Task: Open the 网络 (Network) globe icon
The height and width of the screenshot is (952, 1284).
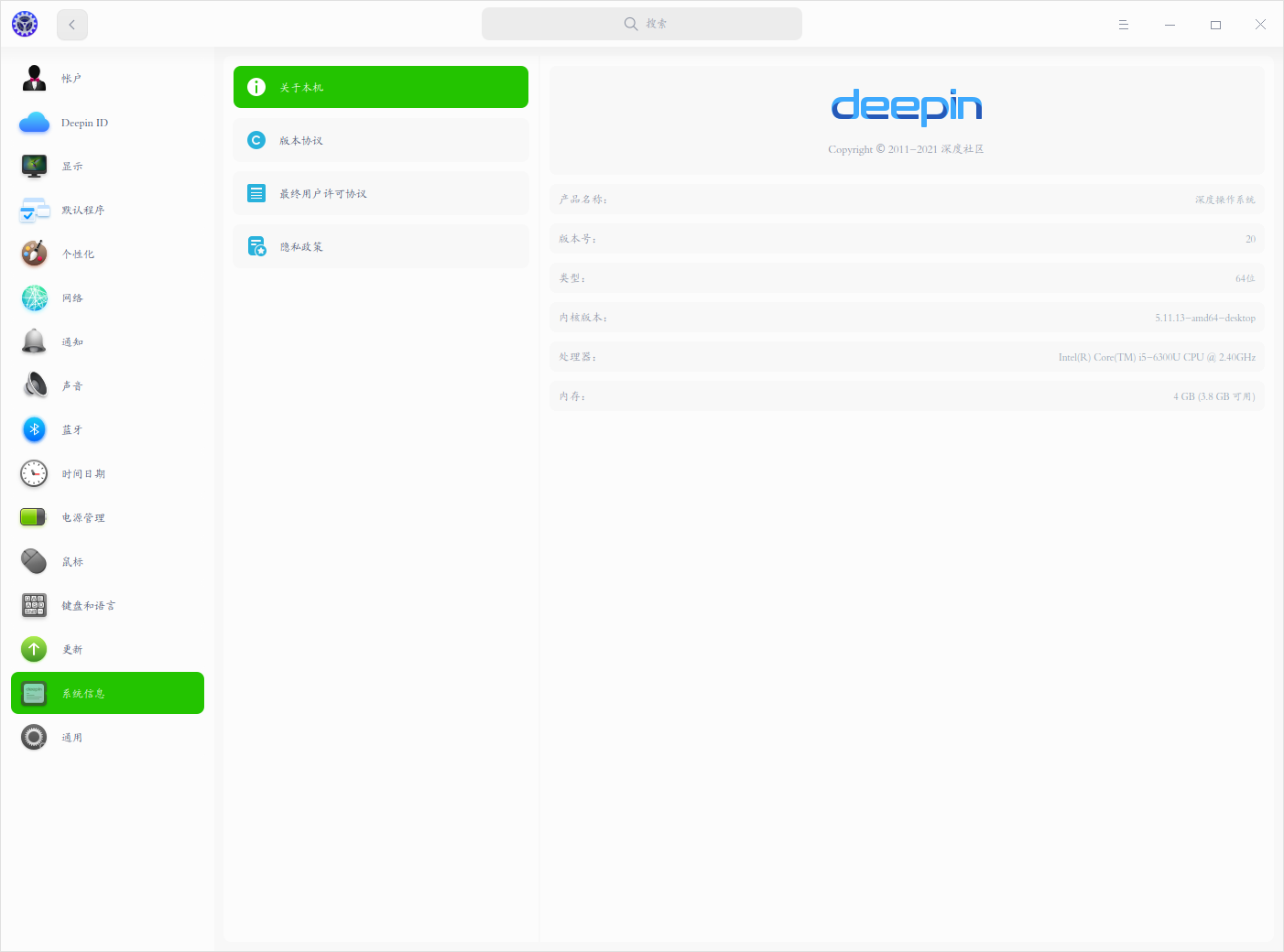Action: [35, 297]
